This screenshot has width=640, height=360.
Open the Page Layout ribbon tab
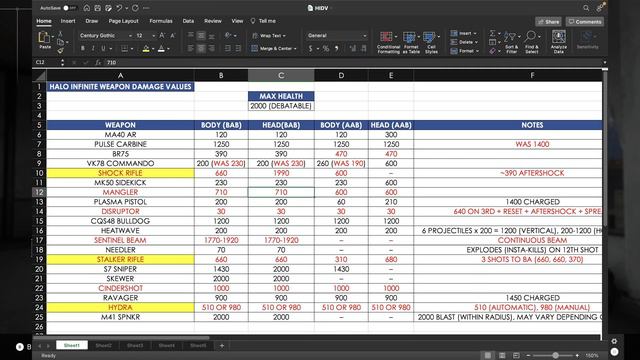tap(123, 21)
